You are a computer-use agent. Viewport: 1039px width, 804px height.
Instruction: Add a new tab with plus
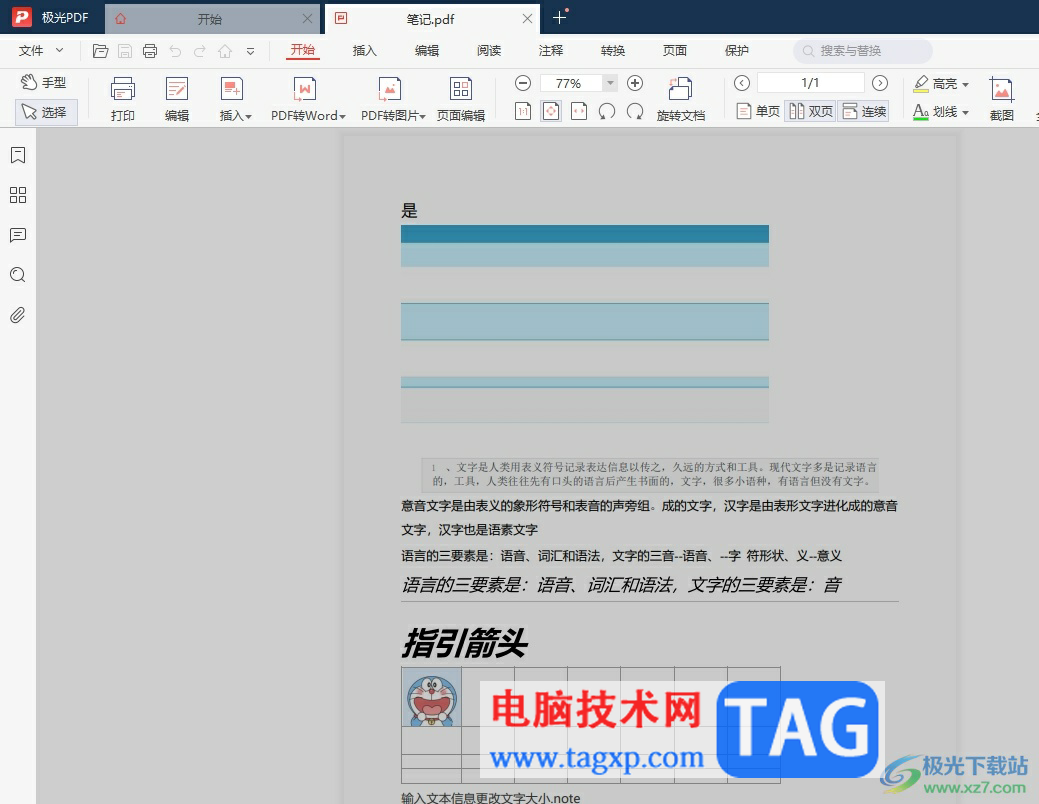(x=560, y=17)
